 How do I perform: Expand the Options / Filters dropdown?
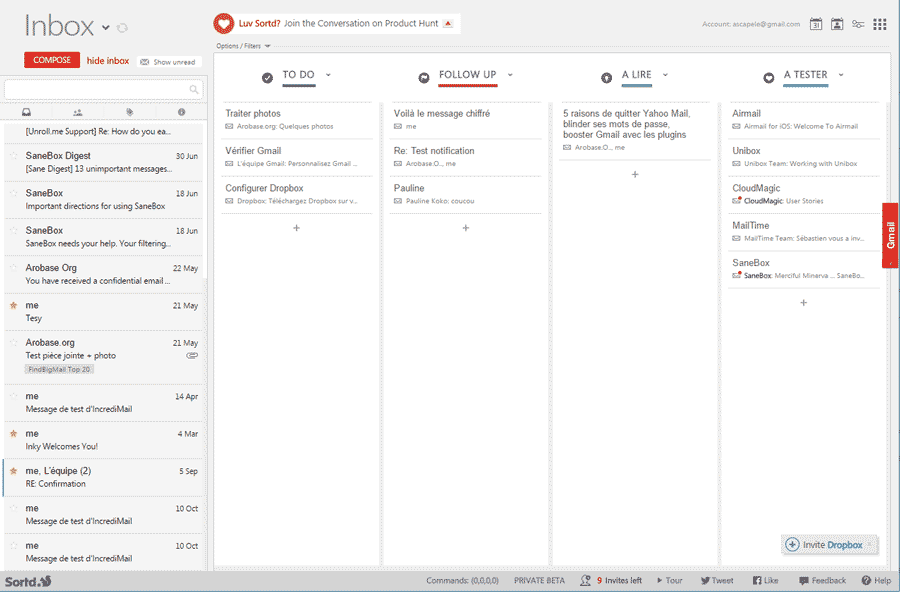[x=243, y=46]
